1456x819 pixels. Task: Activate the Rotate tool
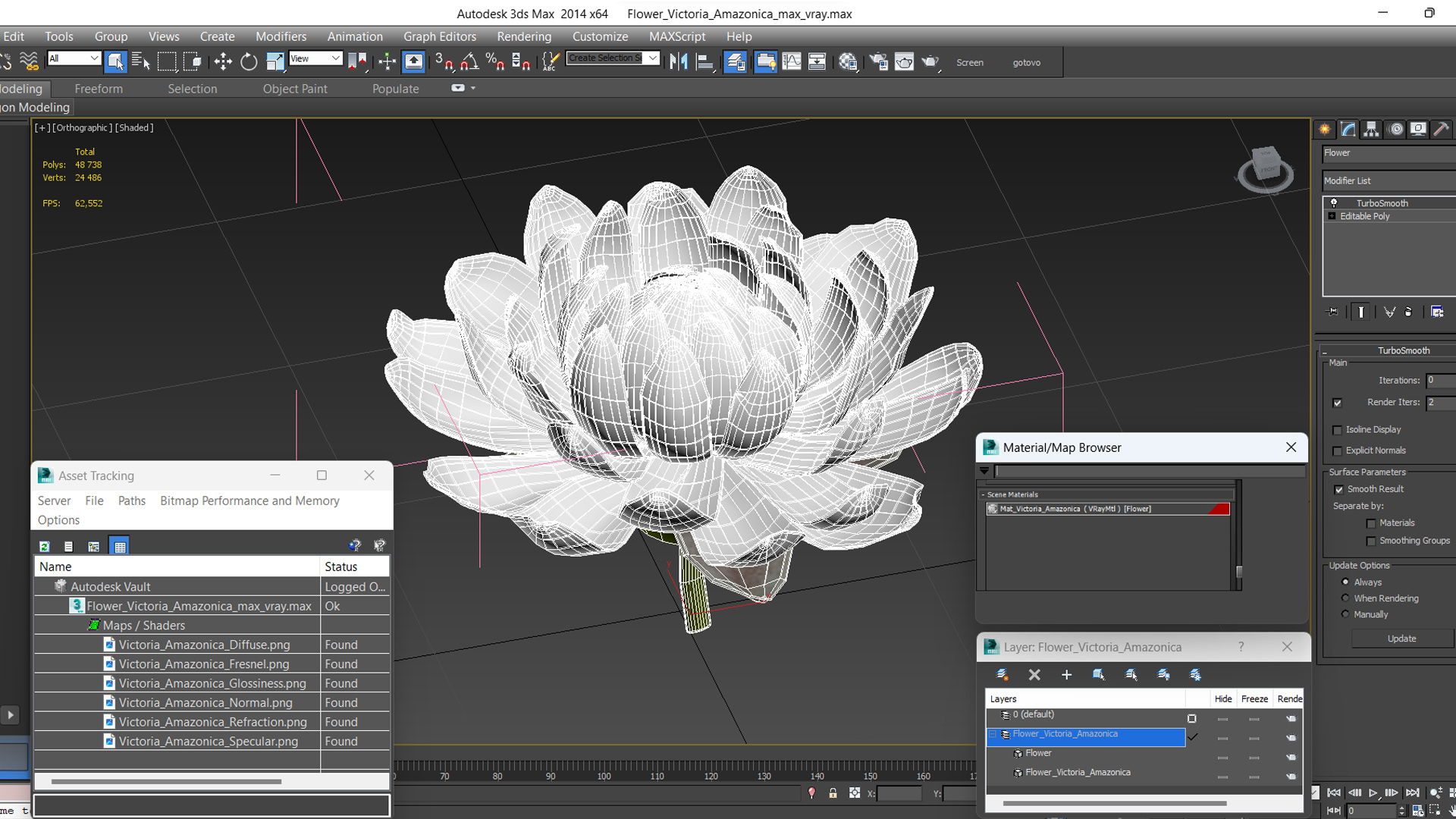[249, 62]
